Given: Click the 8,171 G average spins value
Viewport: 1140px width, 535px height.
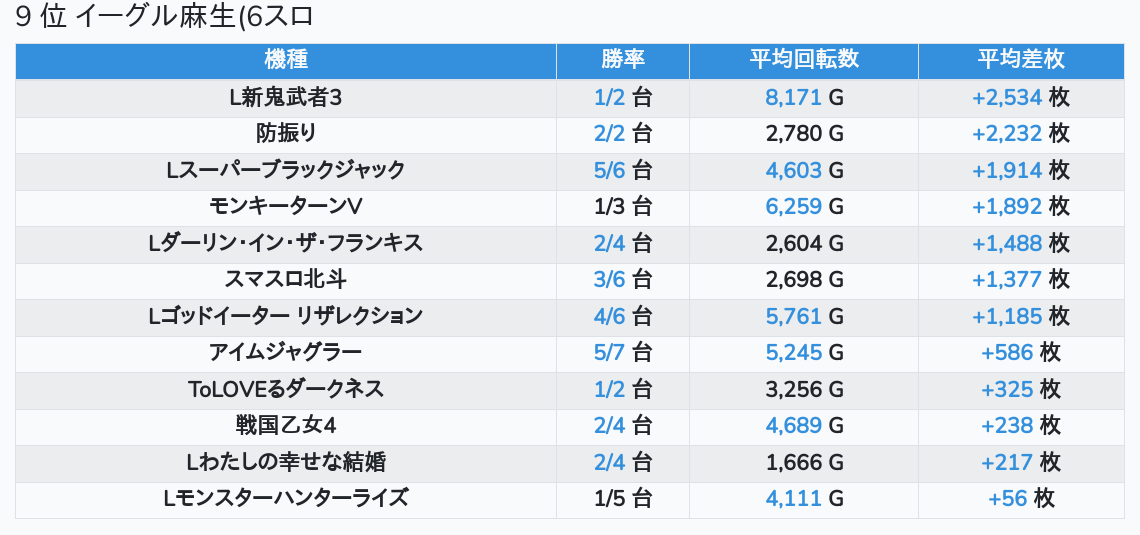Looking at the screenshot, I should point(804,97).
